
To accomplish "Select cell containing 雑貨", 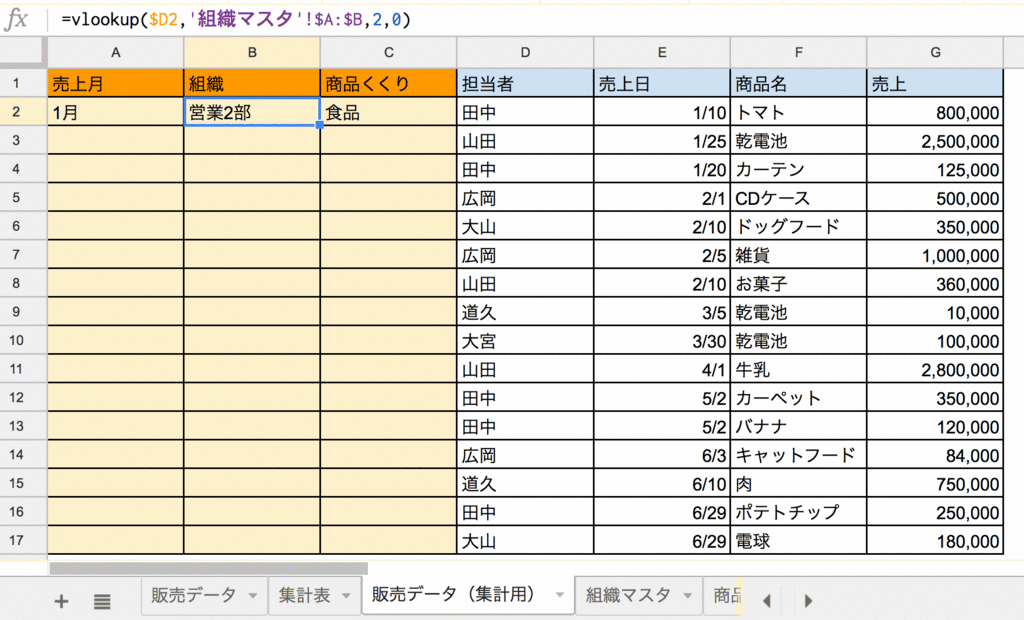I will [798, 255].
